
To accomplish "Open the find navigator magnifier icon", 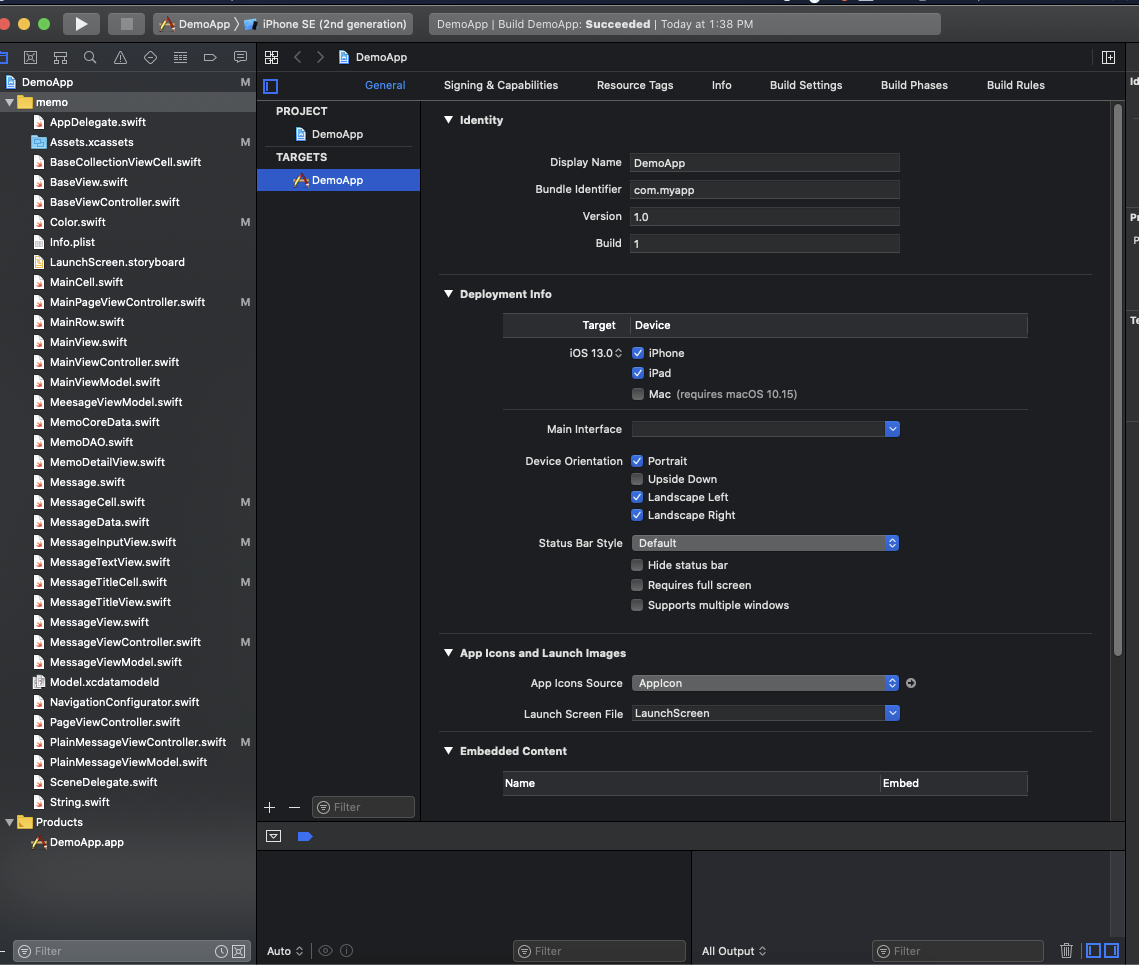I will coord(90,57).
